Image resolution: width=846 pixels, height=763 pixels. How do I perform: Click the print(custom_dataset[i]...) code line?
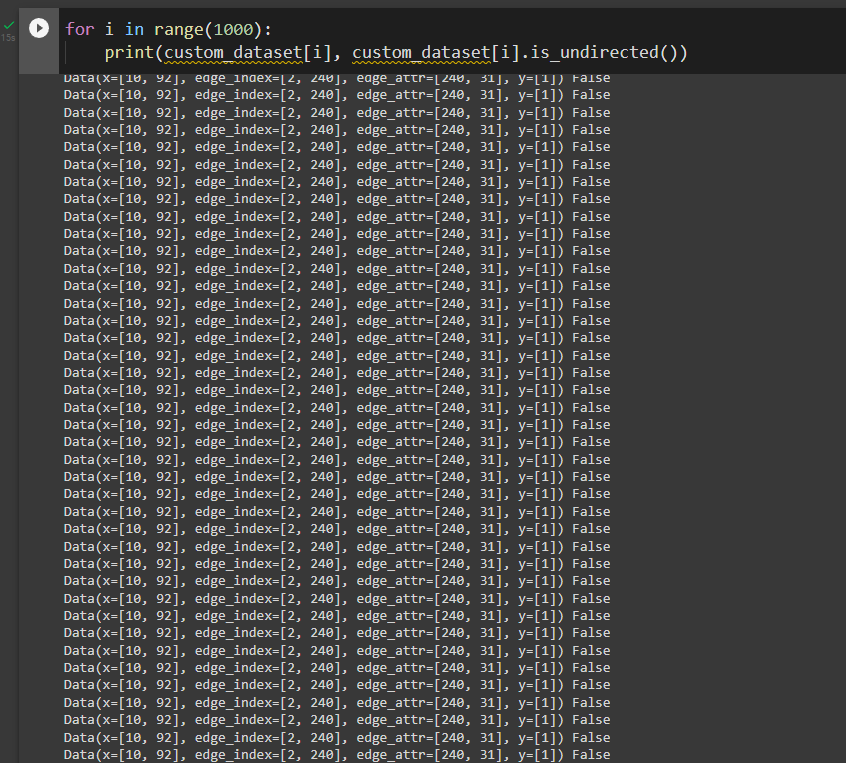point(396,53)
